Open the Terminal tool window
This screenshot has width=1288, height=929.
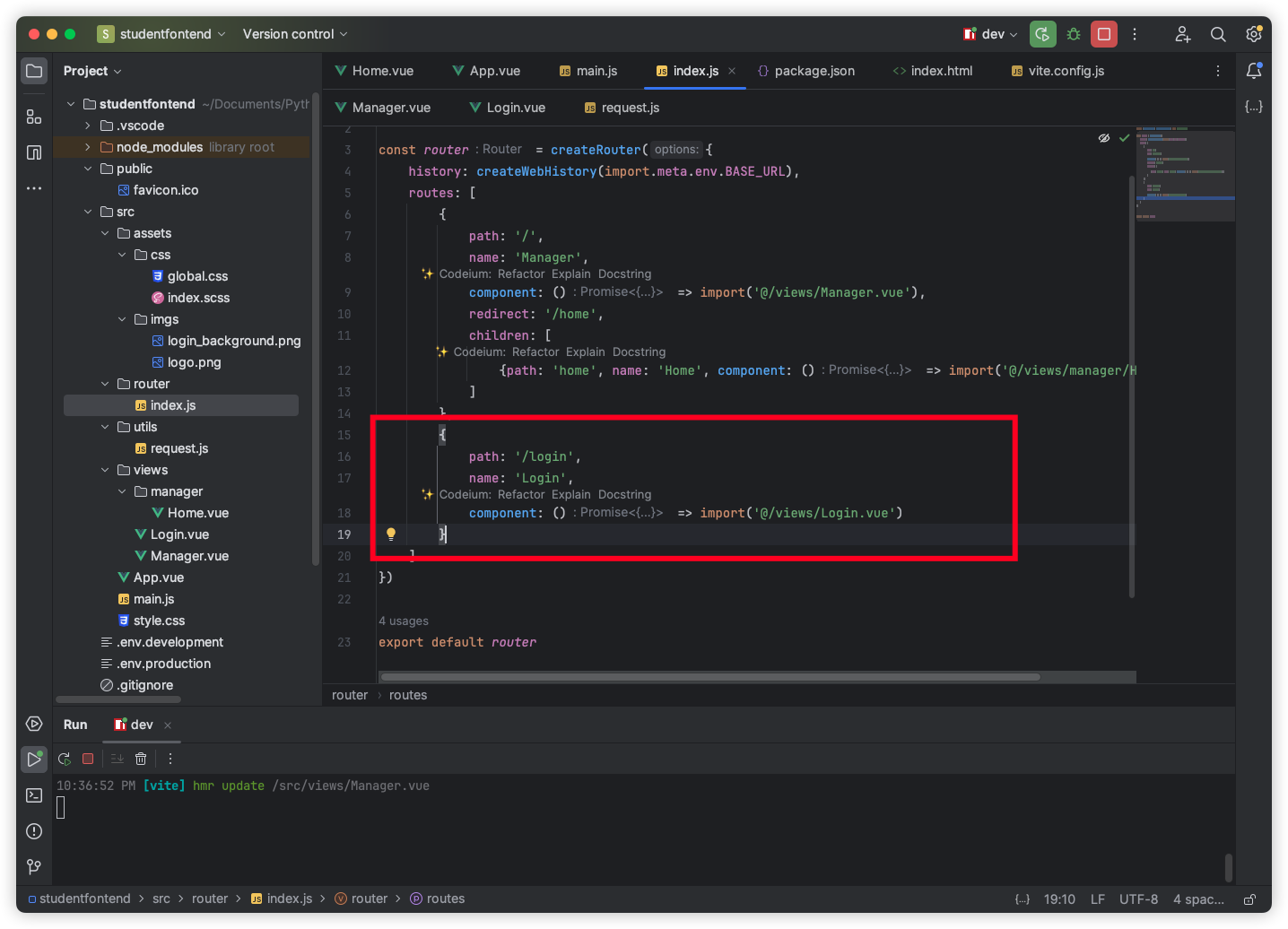[34, 795]
